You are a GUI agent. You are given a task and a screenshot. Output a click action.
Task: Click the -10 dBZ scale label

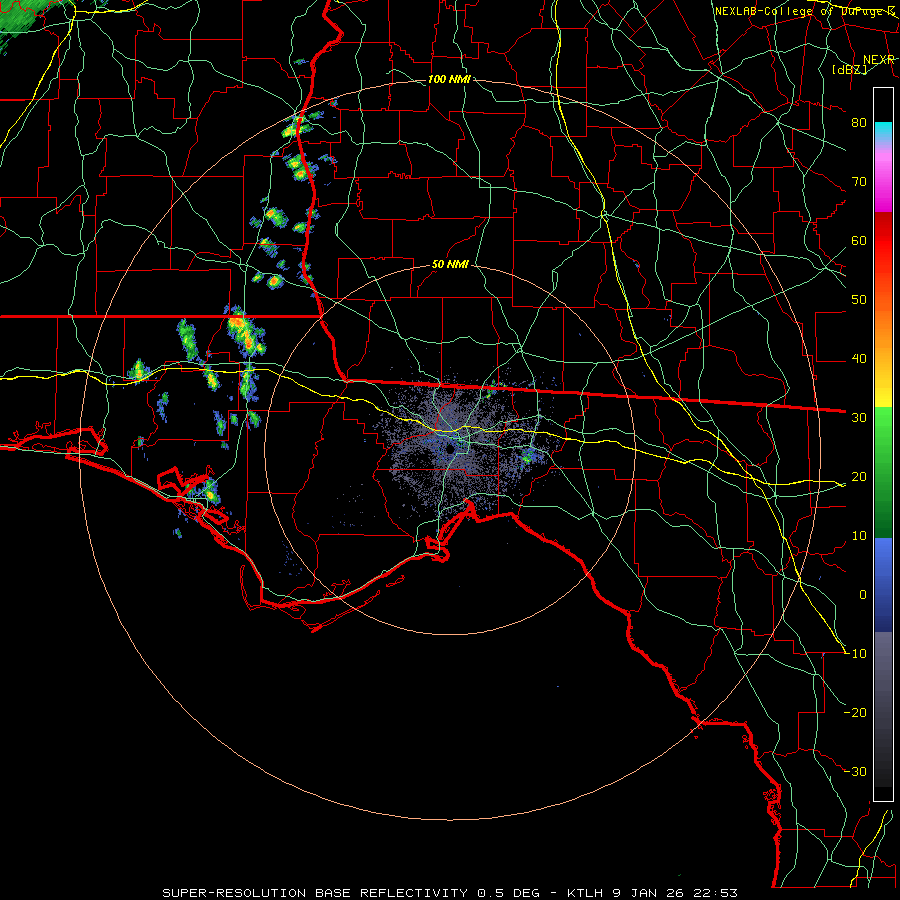[x=855, y=653]
